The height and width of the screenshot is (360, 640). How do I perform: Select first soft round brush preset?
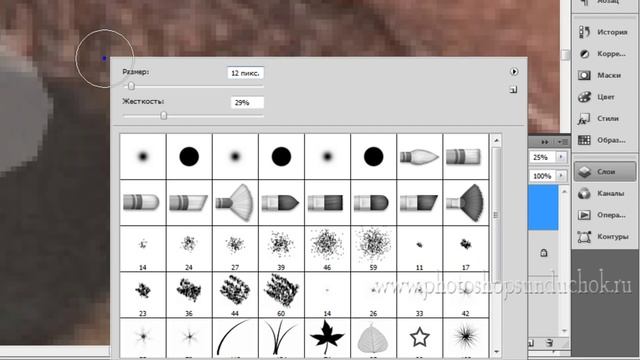(x=143, y=156)
